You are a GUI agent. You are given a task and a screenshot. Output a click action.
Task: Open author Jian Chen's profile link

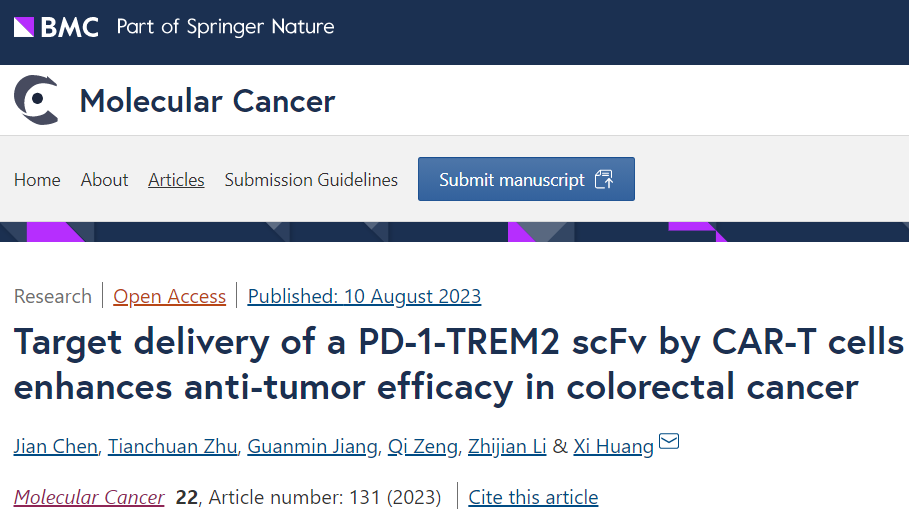point(56,446)
